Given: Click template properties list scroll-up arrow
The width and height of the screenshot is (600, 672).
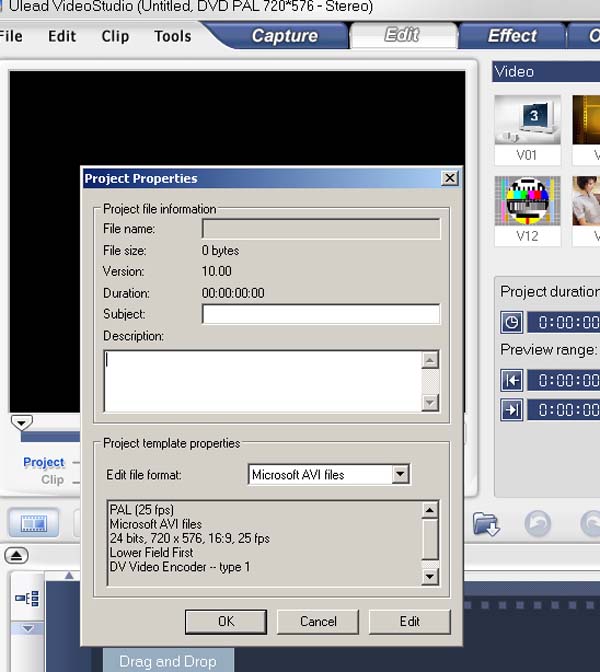Looking at the screenshot, I should click(x=430, y=510).
